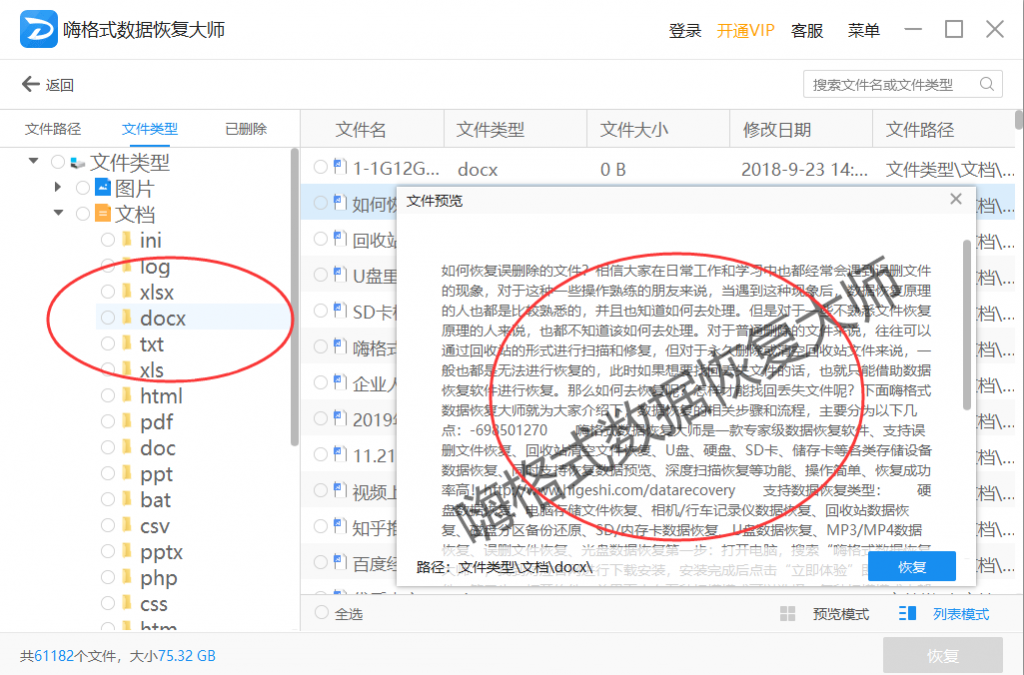Select radio button for 1-1G12G... file

coord(320,167)
